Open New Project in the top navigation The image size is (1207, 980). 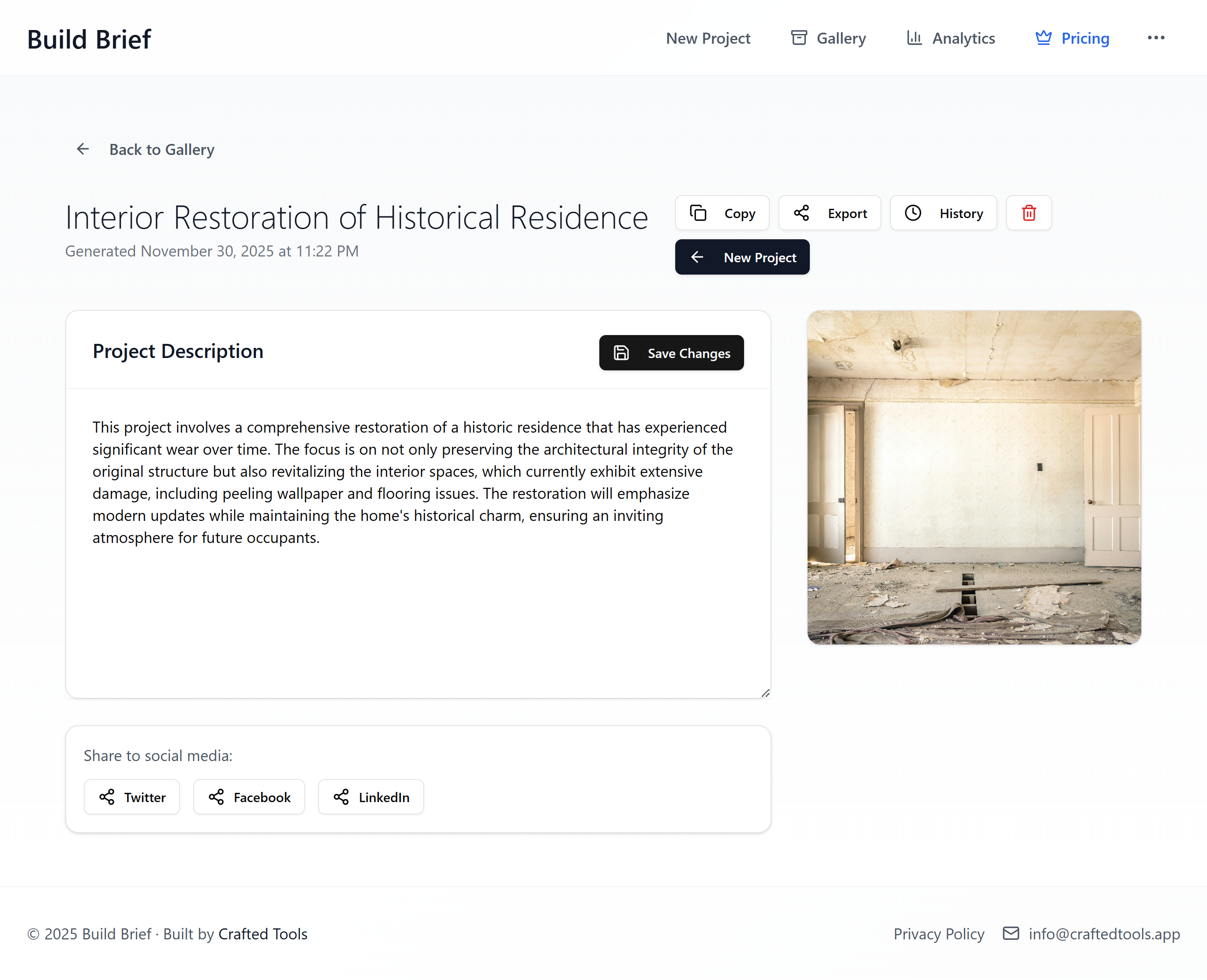pyautogui.click(x=707, y=38)
